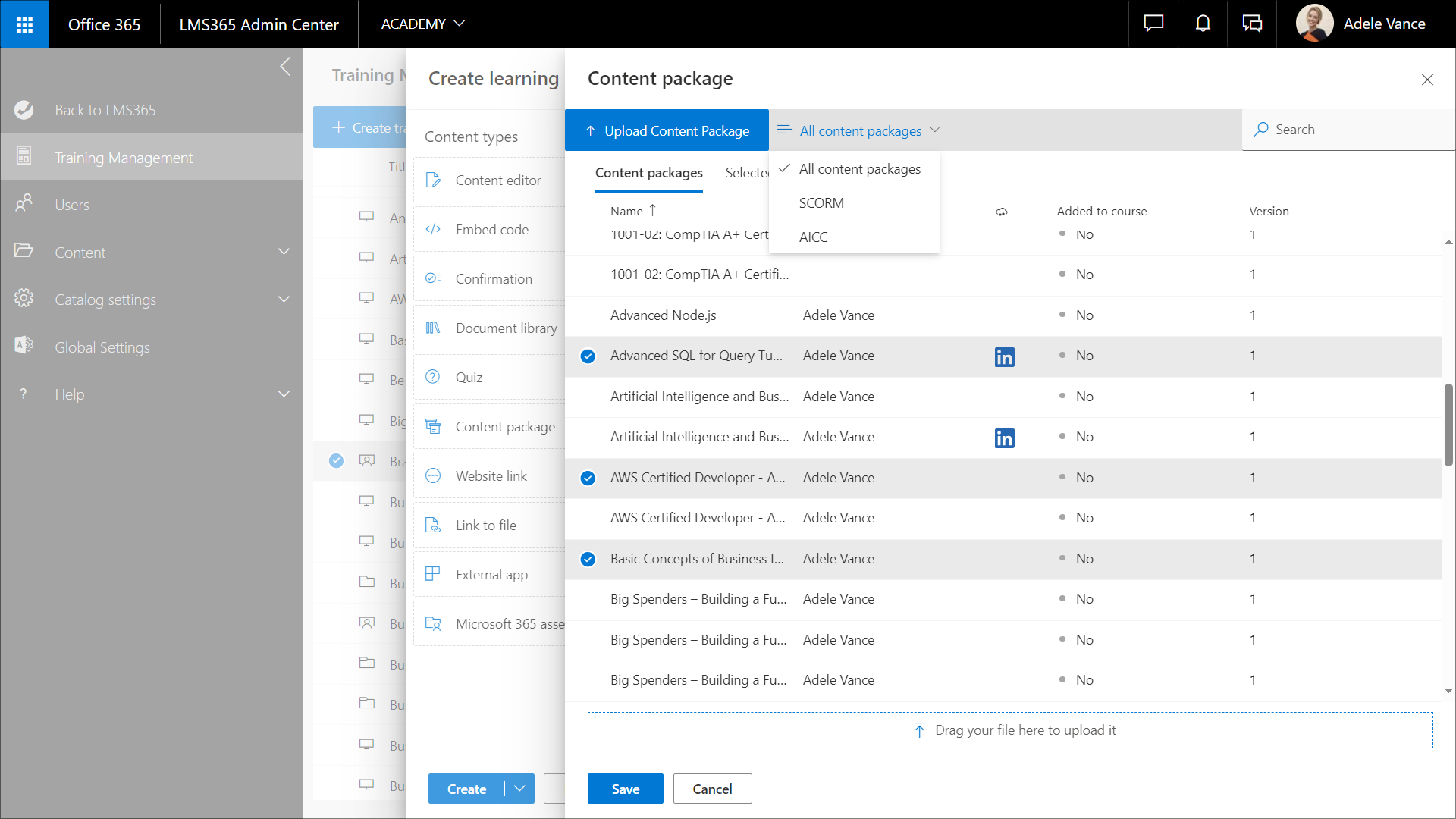Click the Content folder icon in sidebar

click(24, 250)
